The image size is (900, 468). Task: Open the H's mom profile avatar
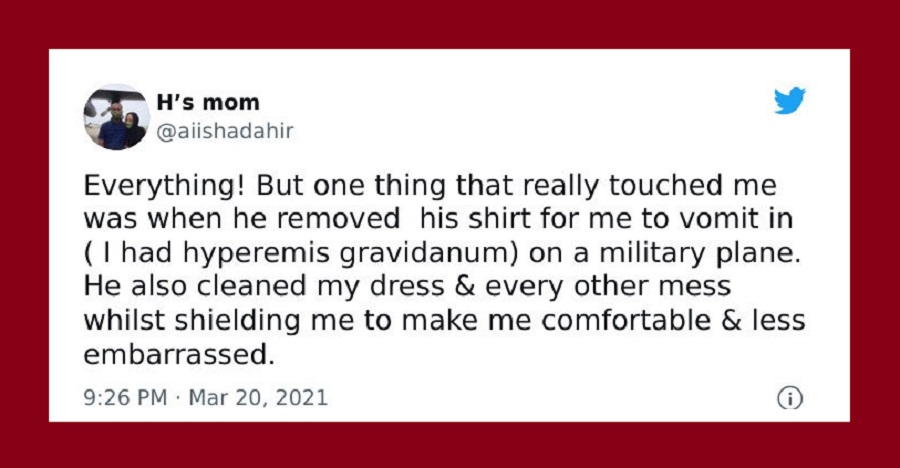click(117, 117)
